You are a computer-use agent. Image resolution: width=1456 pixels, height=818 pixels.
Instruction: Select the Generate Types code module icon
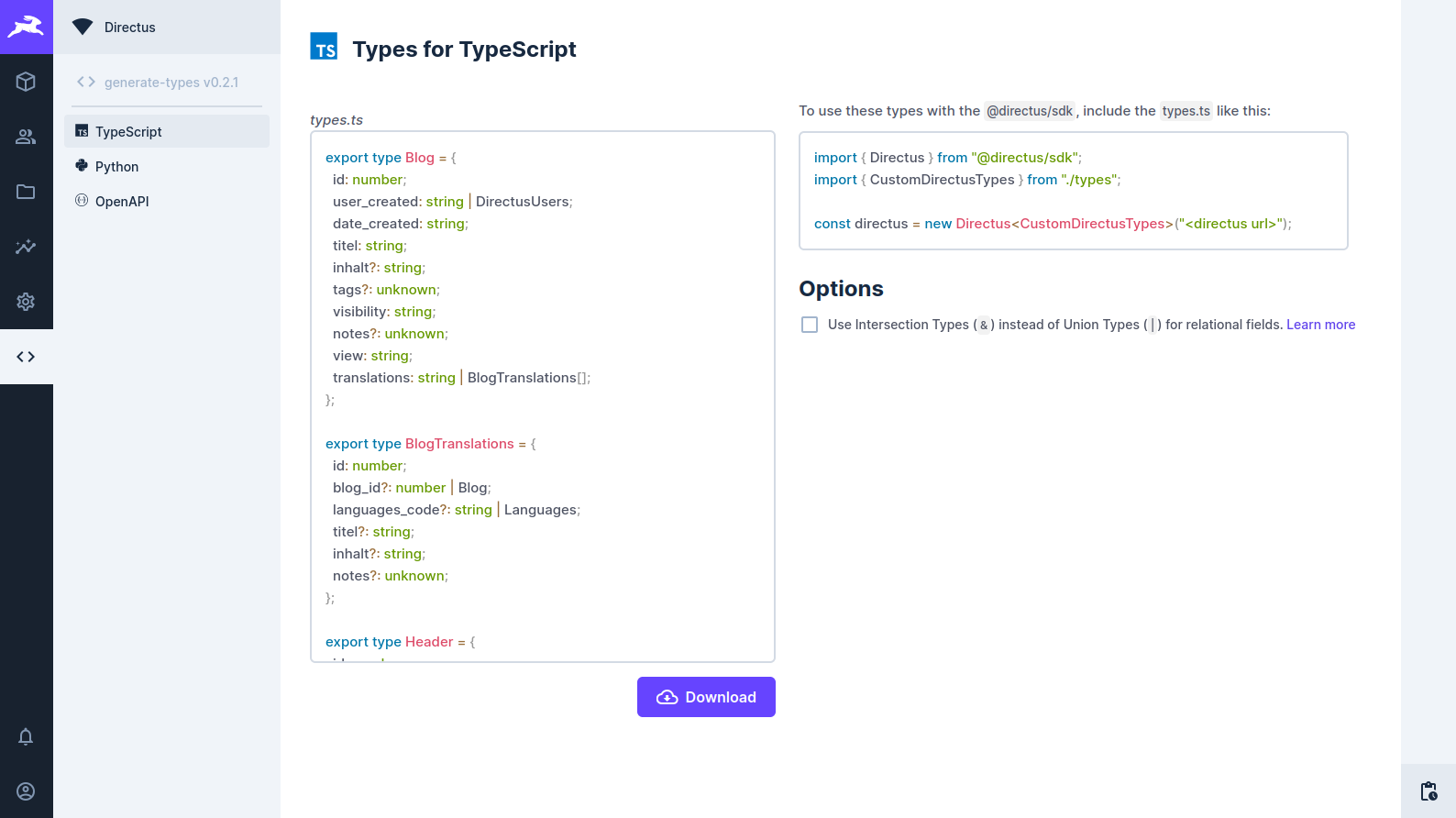26,357
